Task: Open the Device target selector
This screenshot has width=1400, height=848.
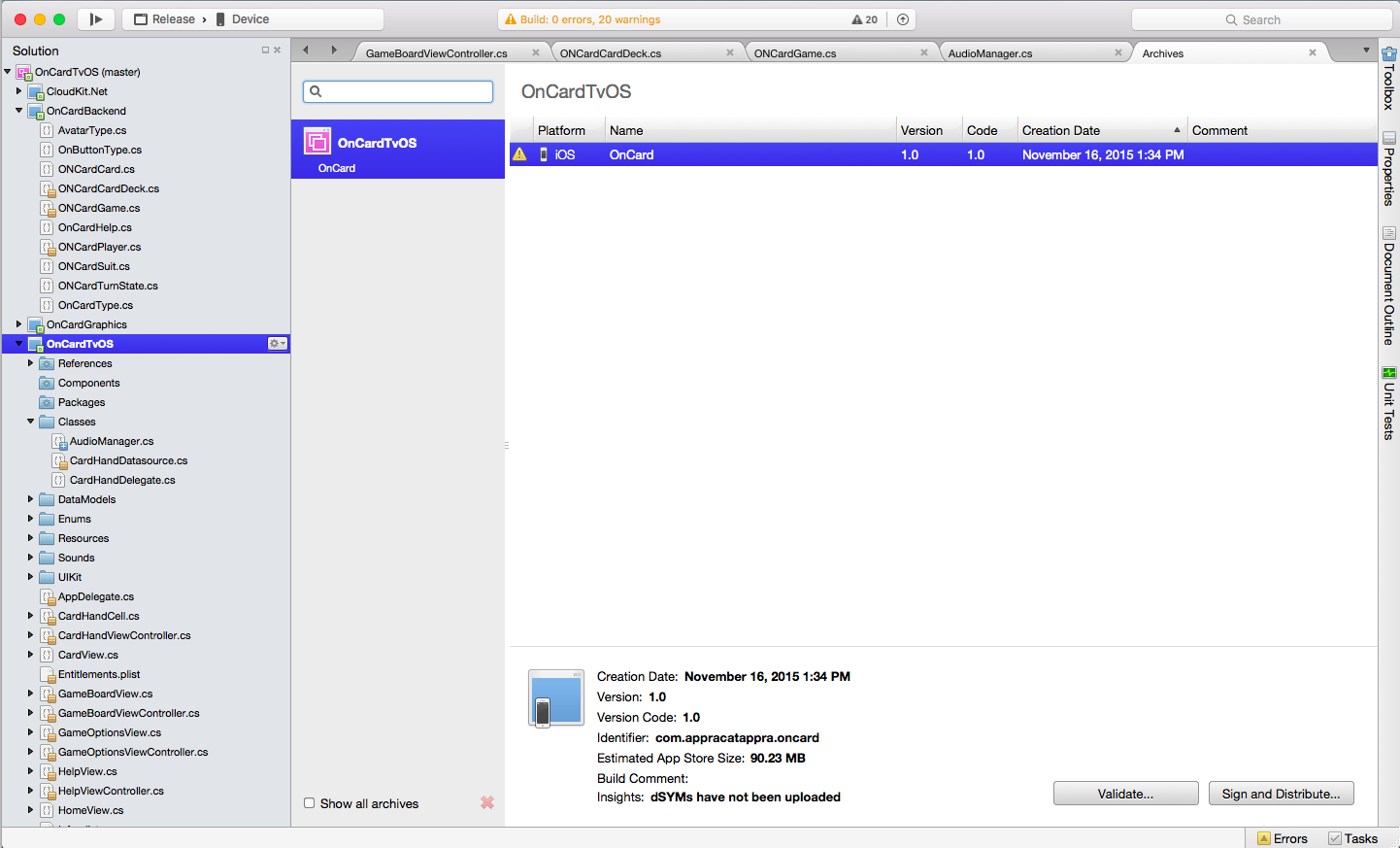Action: [x=243, y=19]
